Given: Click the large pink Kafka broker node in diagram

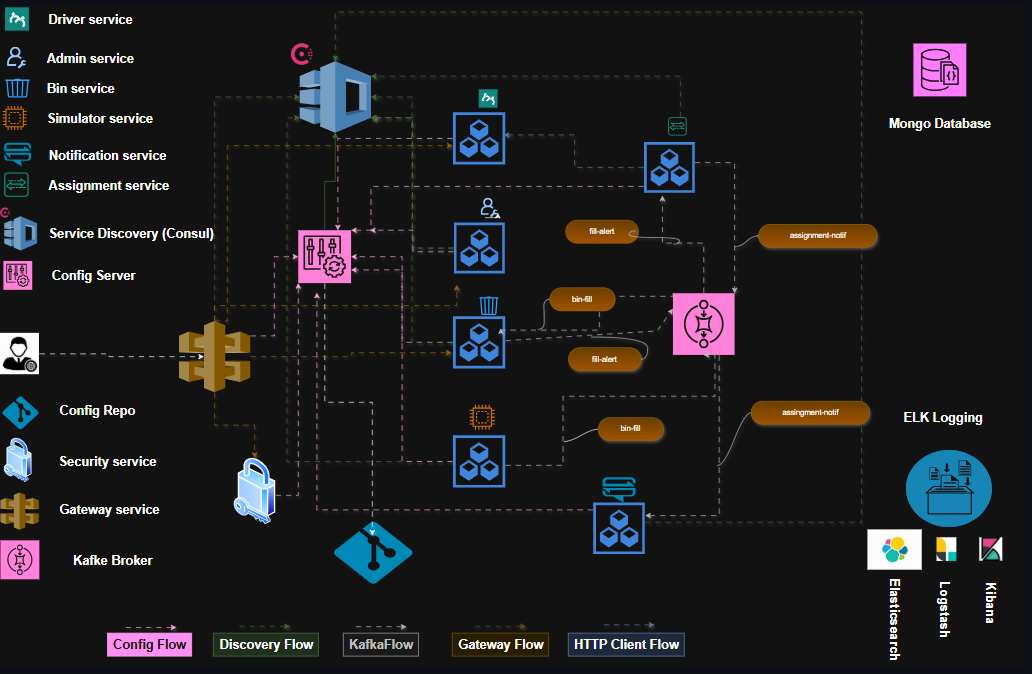Looking at the screenshot, I should tap(703, 324).
